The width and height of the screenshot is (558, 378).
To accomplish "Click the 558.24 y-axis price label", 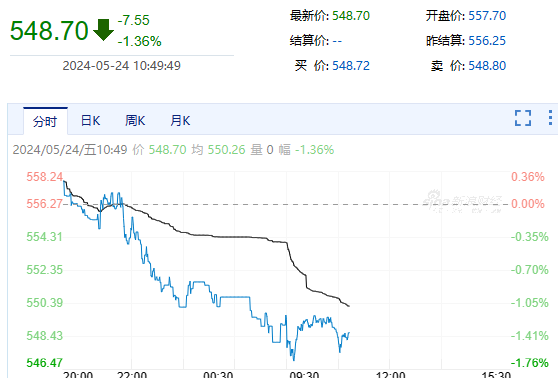I will (x=44, y=177).
